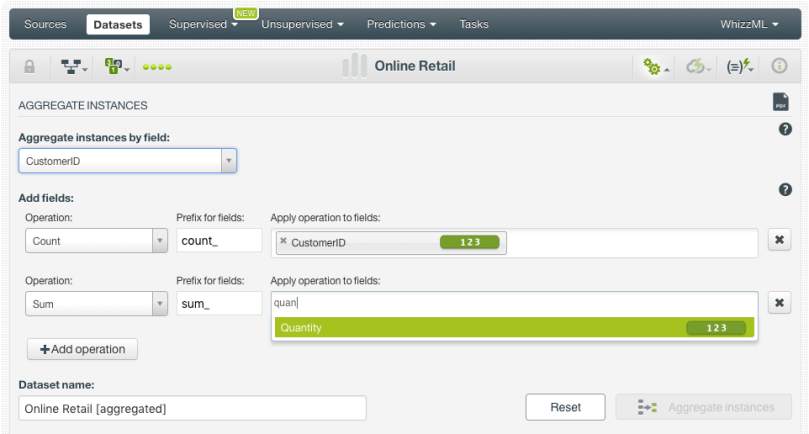Click help icon beside Add fields
The image size is (809, 434).
pos(785,189)
